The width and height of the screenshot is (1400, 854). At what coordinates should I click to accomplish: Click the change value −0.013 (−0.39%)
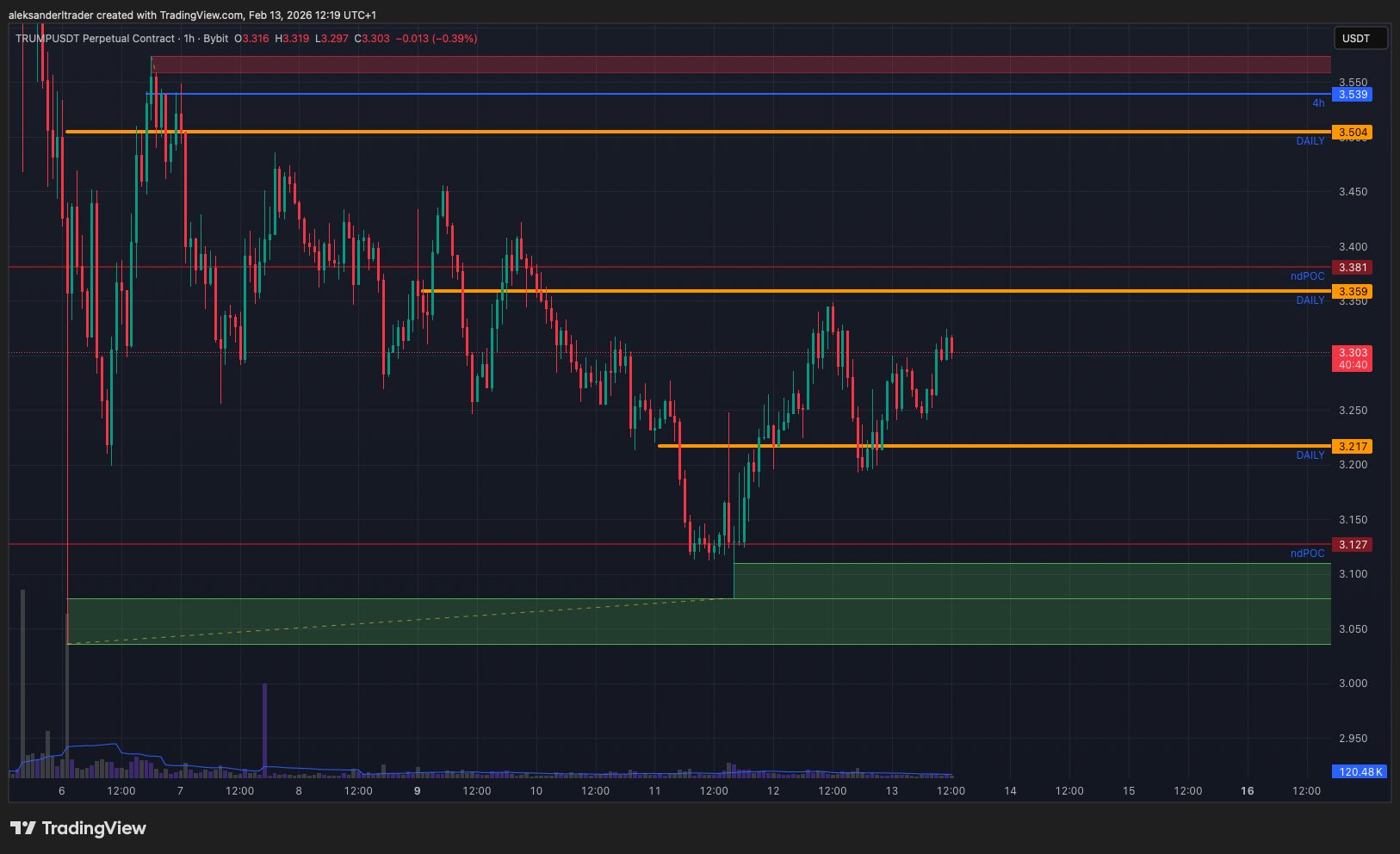point(437,39)
